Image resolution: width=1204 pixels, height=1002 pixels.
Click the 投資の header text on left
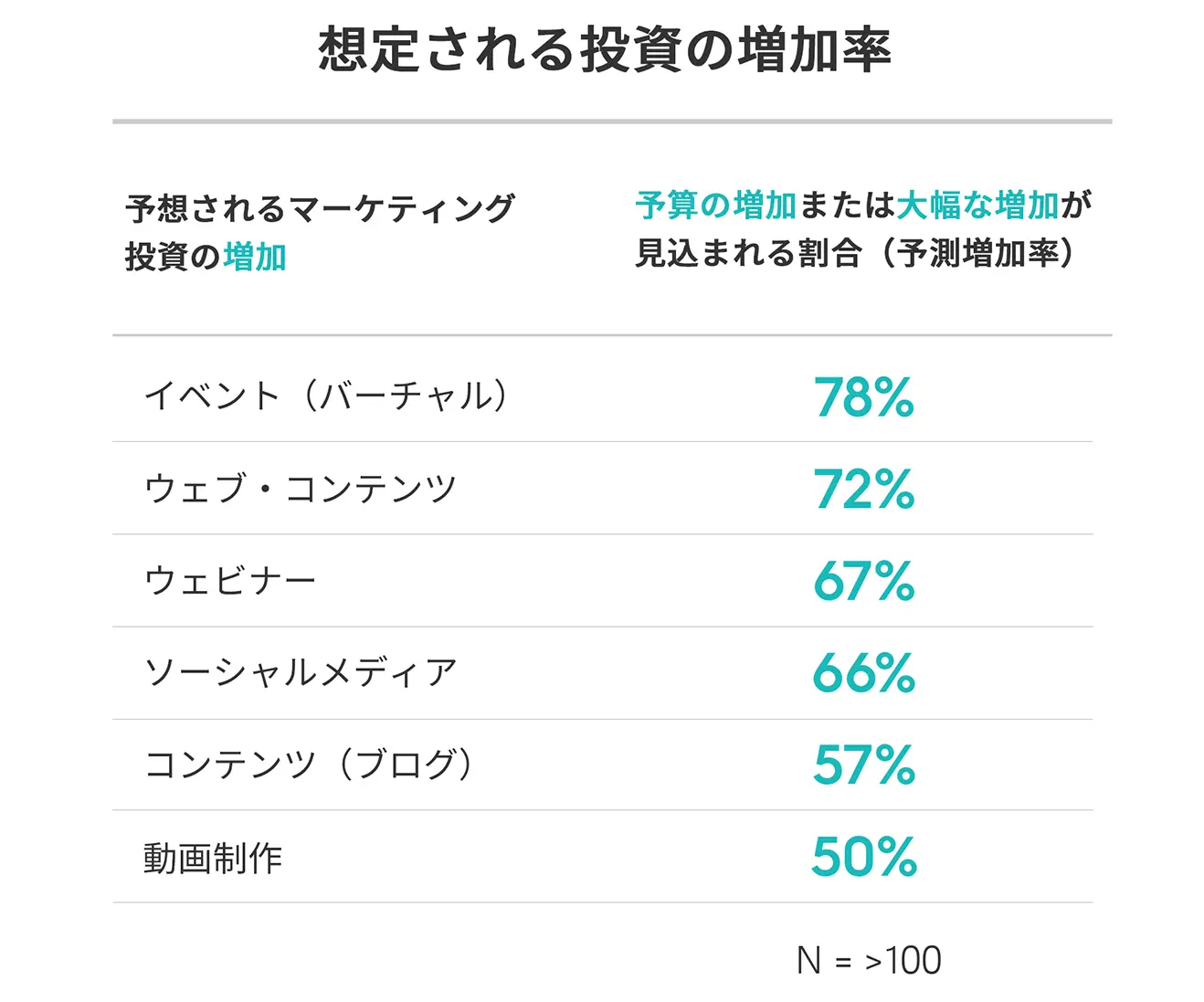[x=174, y=257]
